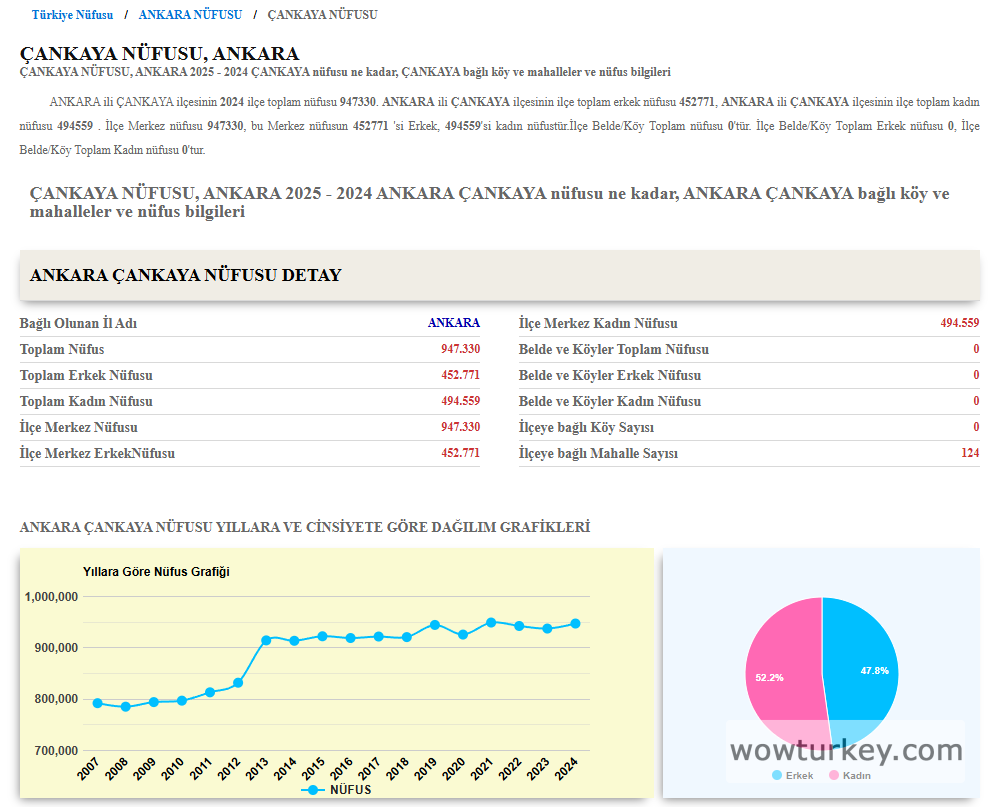Select the 2019 population data point
Viewport: 989px width, 807px height.
point(434,625)
